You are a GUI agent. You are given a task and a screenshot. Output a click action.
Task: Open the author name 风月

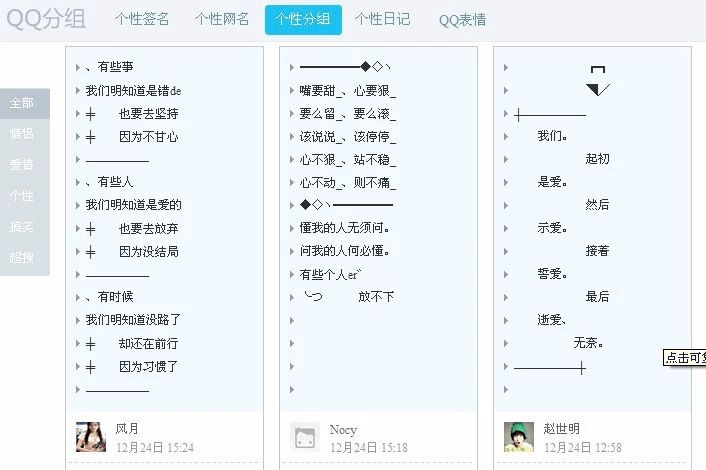(127, 429)
